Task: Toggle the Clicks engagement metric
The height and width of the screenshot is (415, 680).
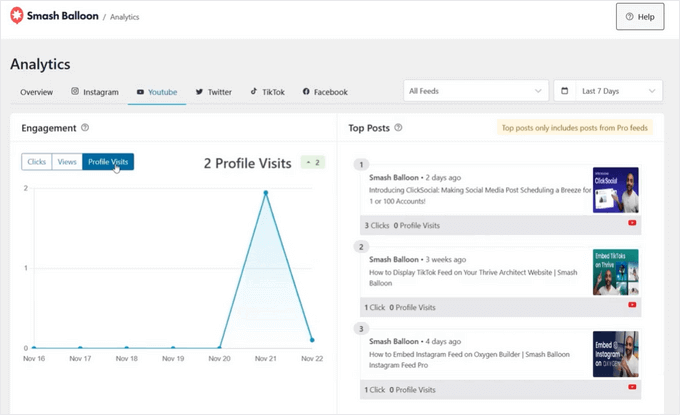Action: point(37,161)
